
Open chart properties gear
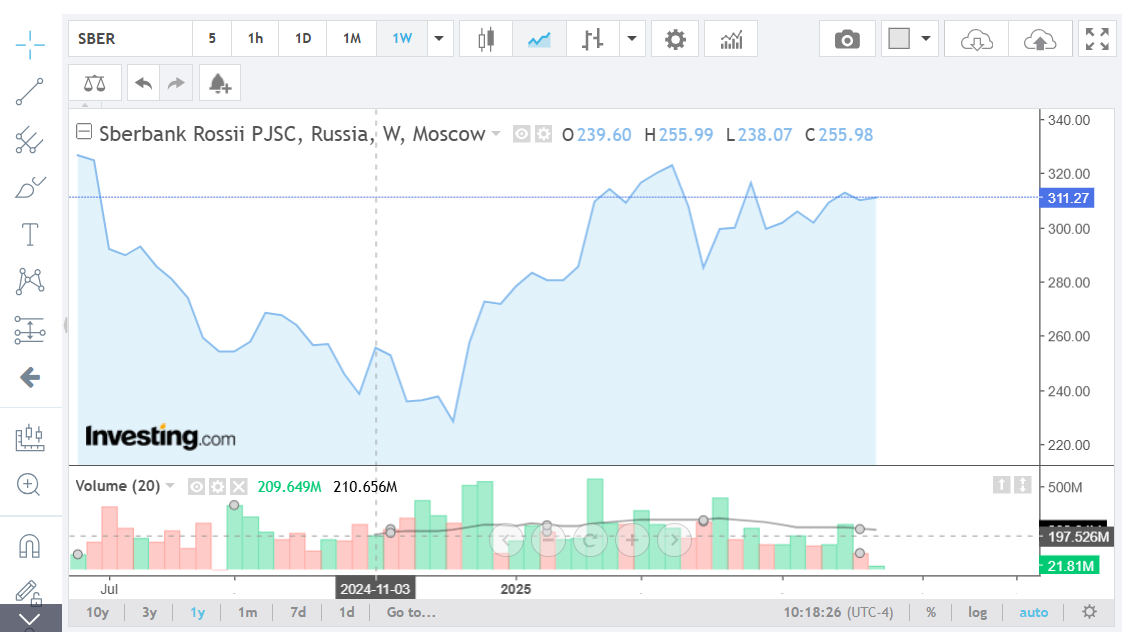point(675,39)
